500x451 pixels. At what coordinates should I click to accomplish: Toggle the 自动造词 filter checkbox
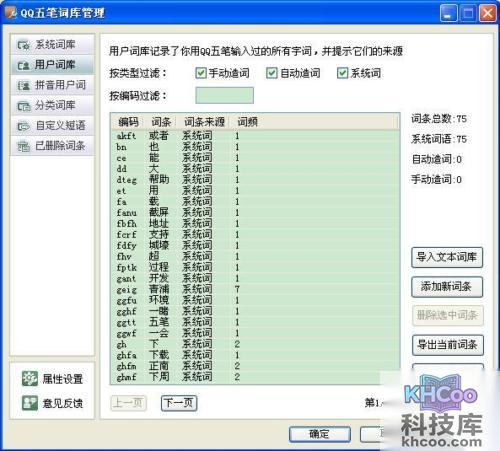(271, 73)
